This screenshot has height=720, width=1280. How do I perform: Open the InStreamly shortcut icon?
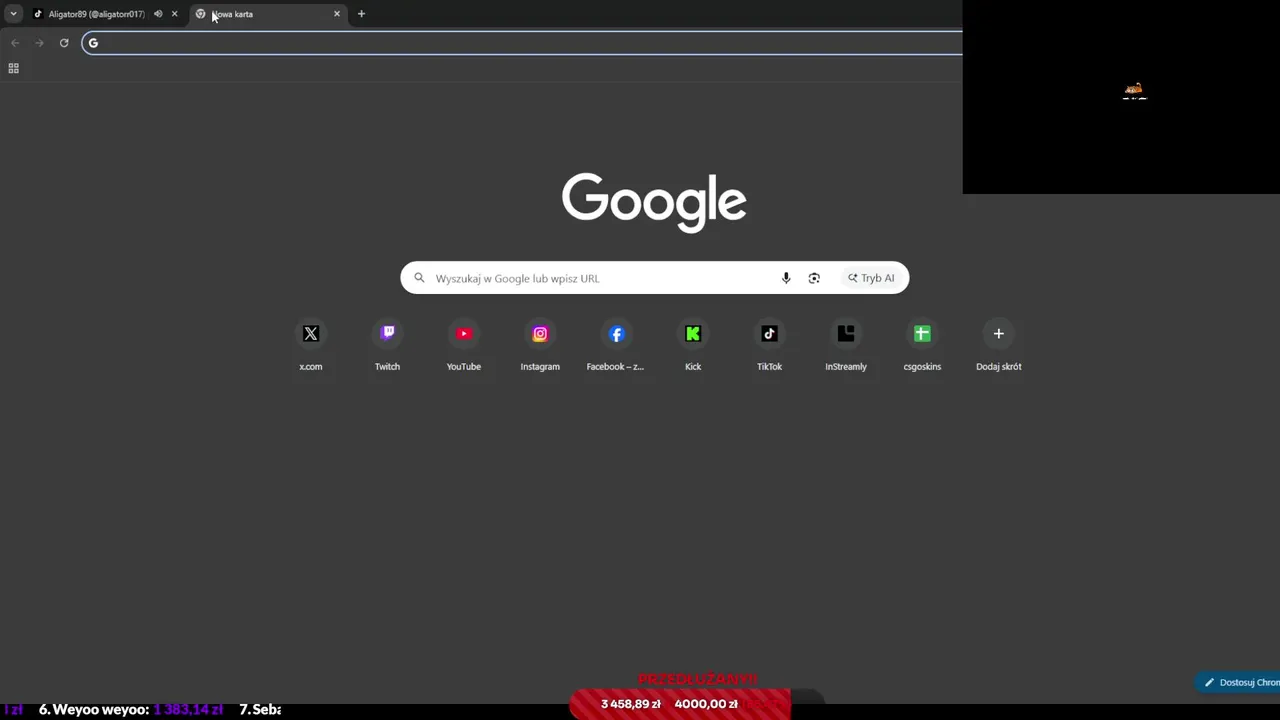846,334
